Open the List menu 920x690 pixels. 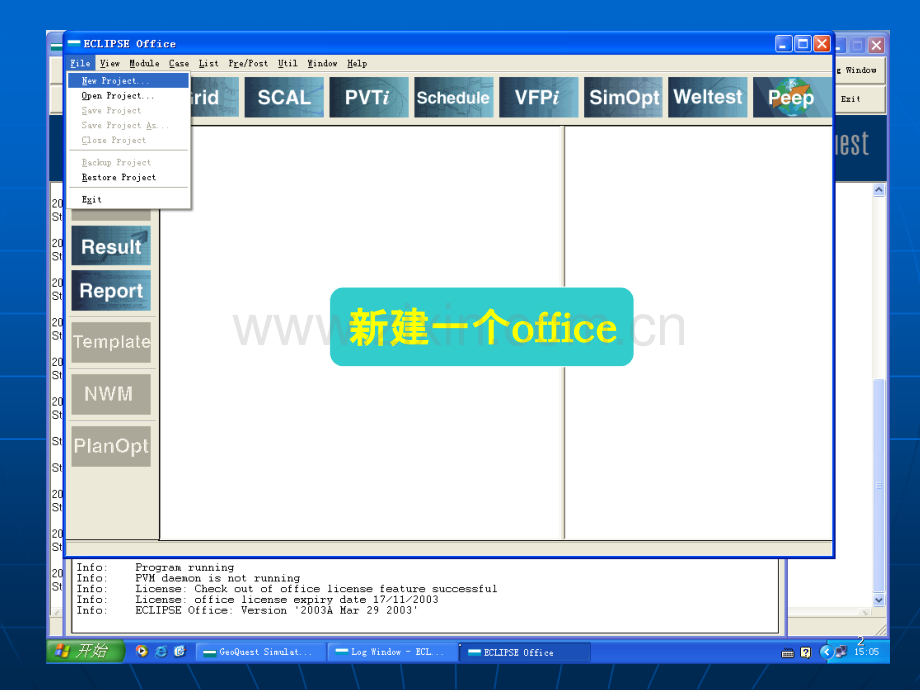coord(208,63)
